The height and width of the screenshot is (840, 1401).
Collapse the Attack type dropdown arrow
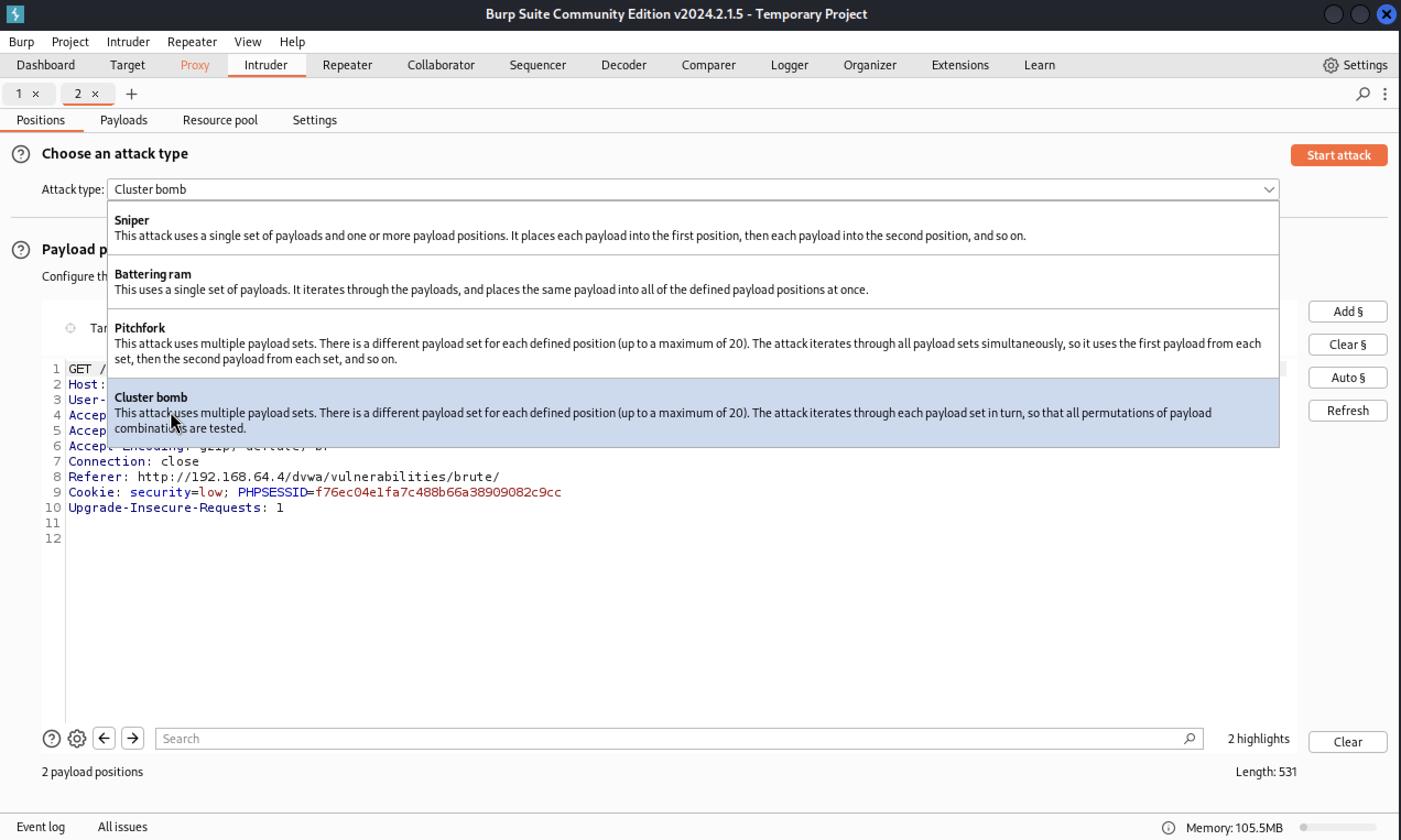click(x=1268, y=189)
